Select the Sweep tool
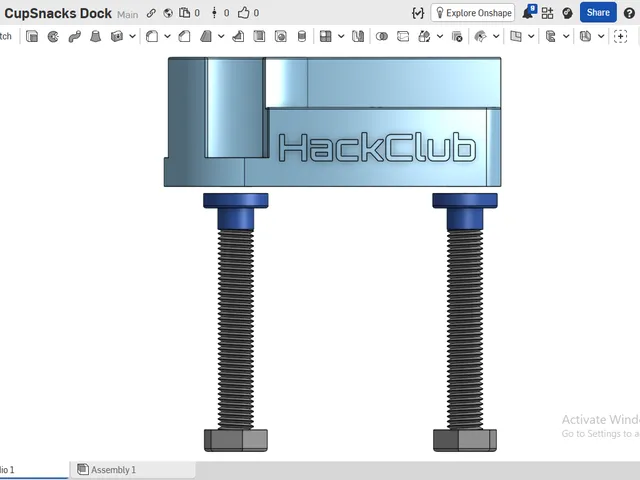Screen dimensions: 640x480 point(74,36)
